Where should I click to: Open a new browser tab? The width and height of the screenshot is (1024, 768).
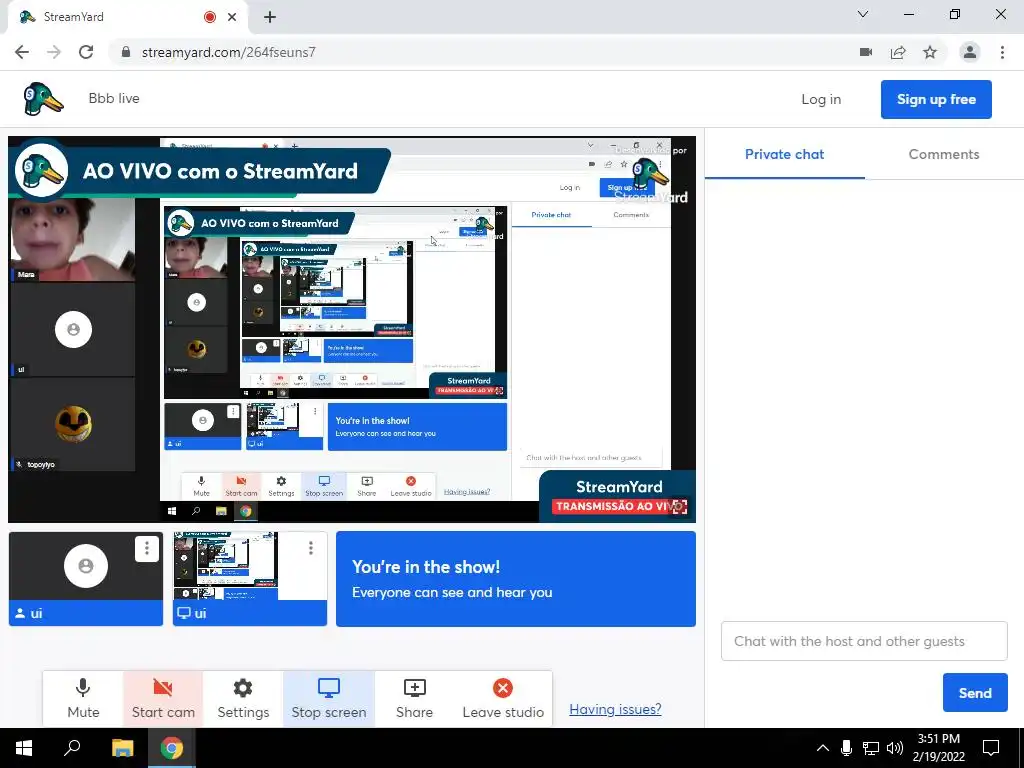click(270, 17)
